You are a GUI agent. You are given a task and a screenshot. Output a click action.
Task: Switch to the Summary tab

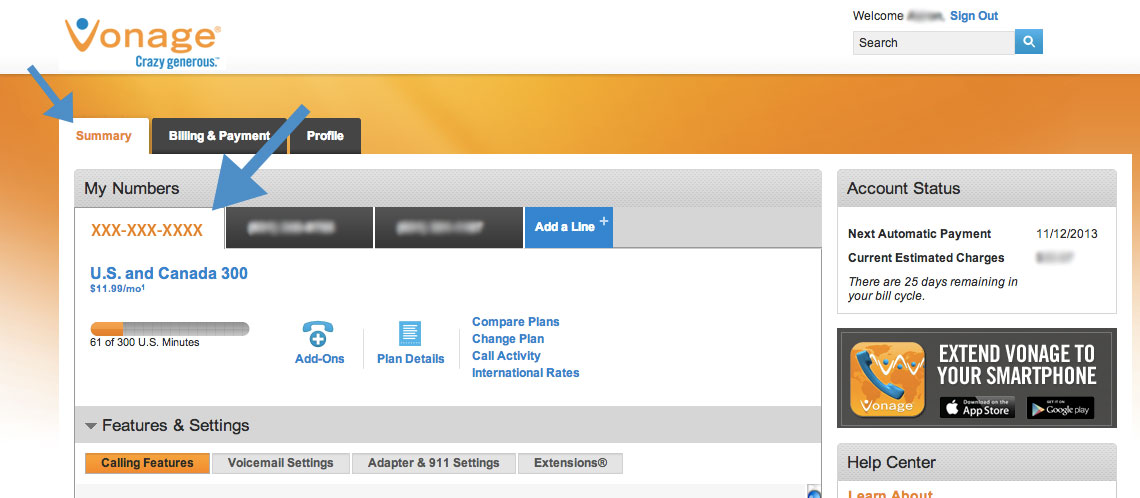point(104,136)
